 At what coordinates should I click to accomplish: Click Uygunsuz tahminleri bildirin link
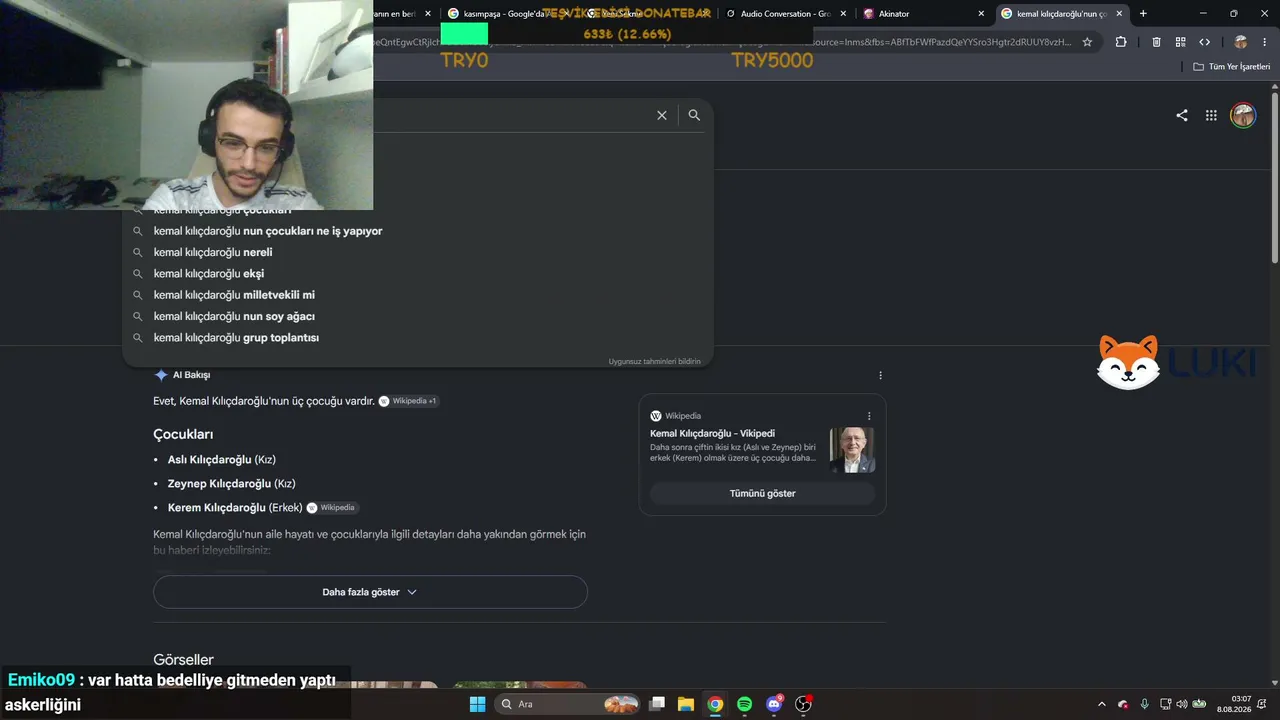(654, 361)
